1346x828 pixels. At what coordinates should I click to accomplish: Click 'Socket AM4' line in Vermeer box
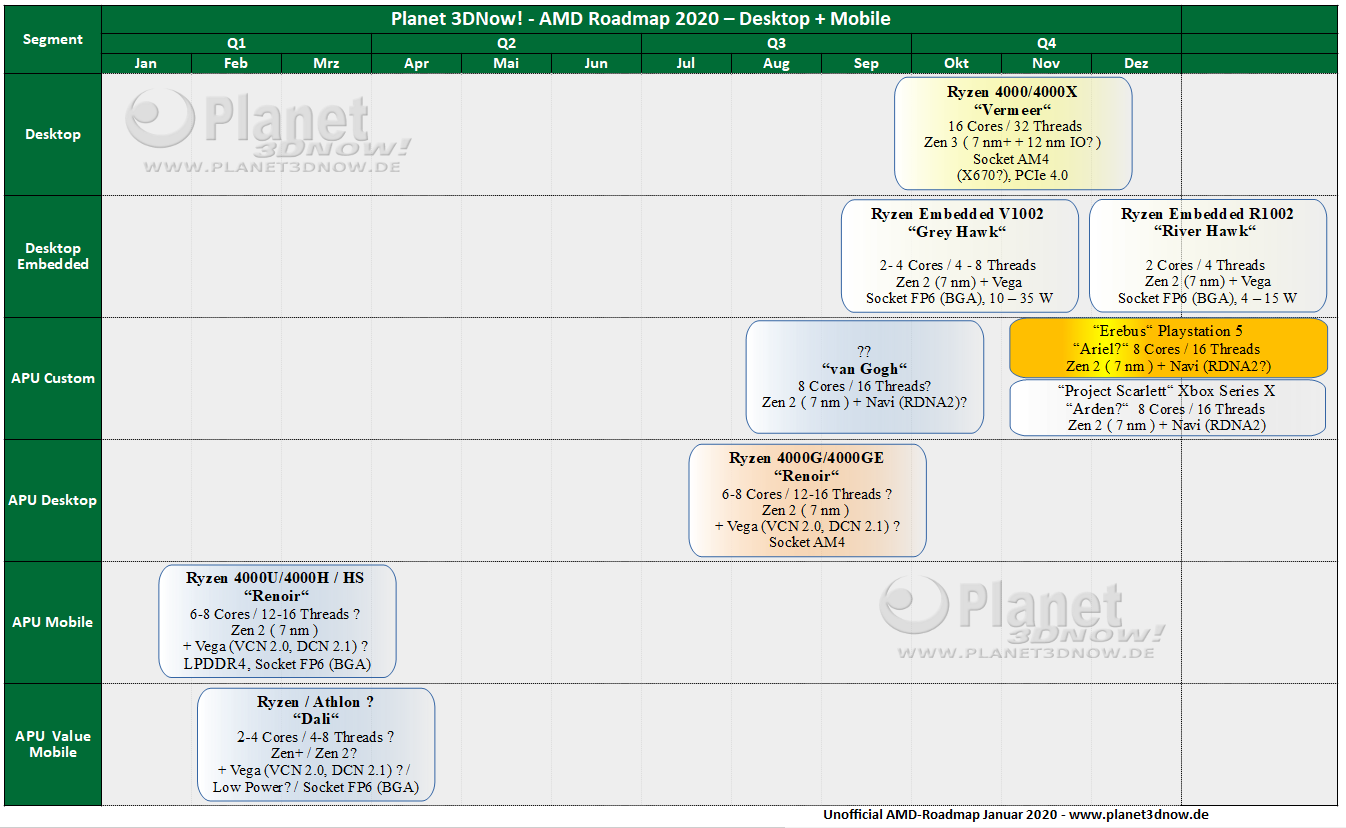[1013, 158]
